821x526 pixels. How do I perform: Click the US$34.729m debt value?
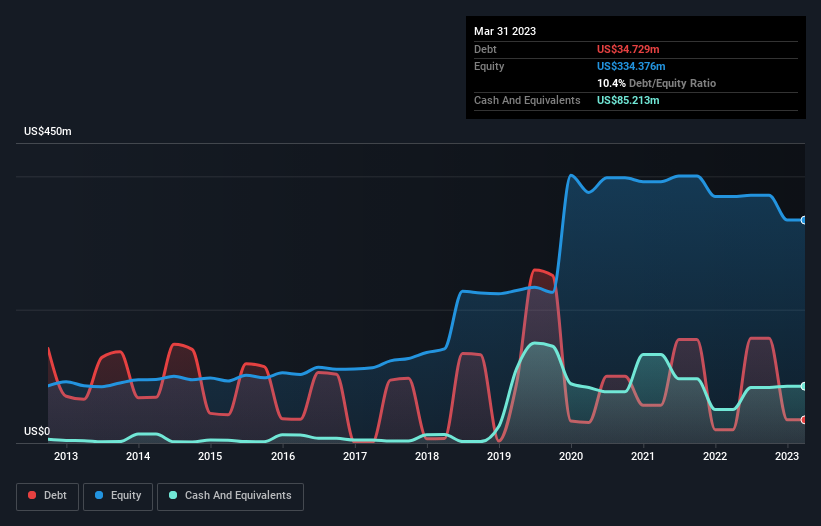628,49
